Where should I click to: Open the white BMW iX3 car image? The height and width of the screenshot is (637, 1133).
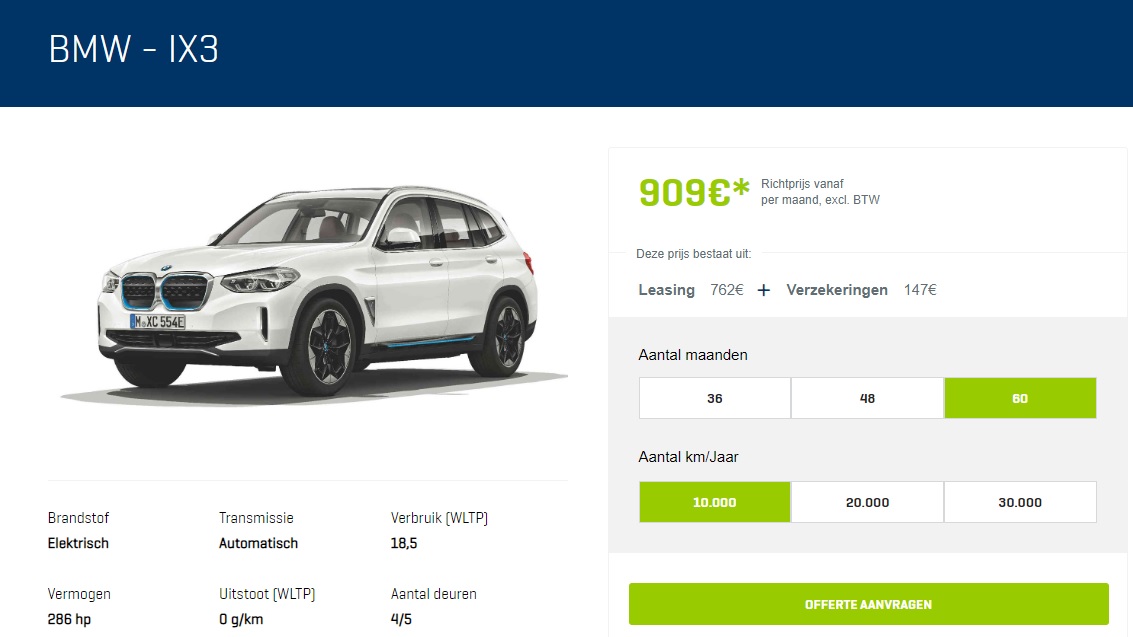pos(314,292)
